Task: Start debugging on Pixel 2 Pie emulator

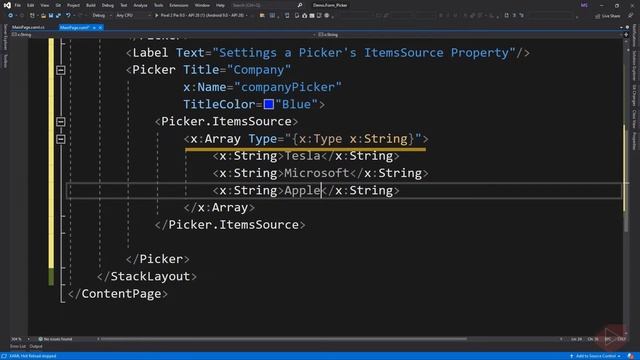Action: point(199,16)
